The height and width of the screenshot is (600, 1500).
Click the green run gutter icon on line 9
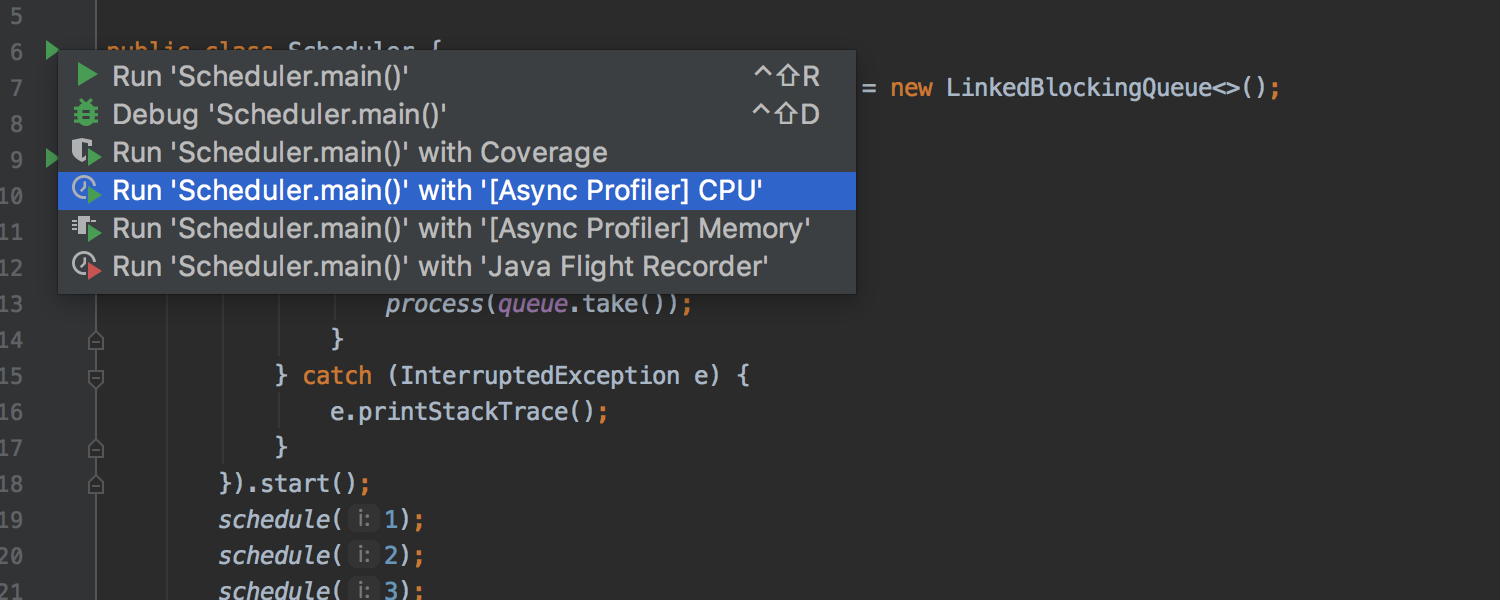pos(50,157)
